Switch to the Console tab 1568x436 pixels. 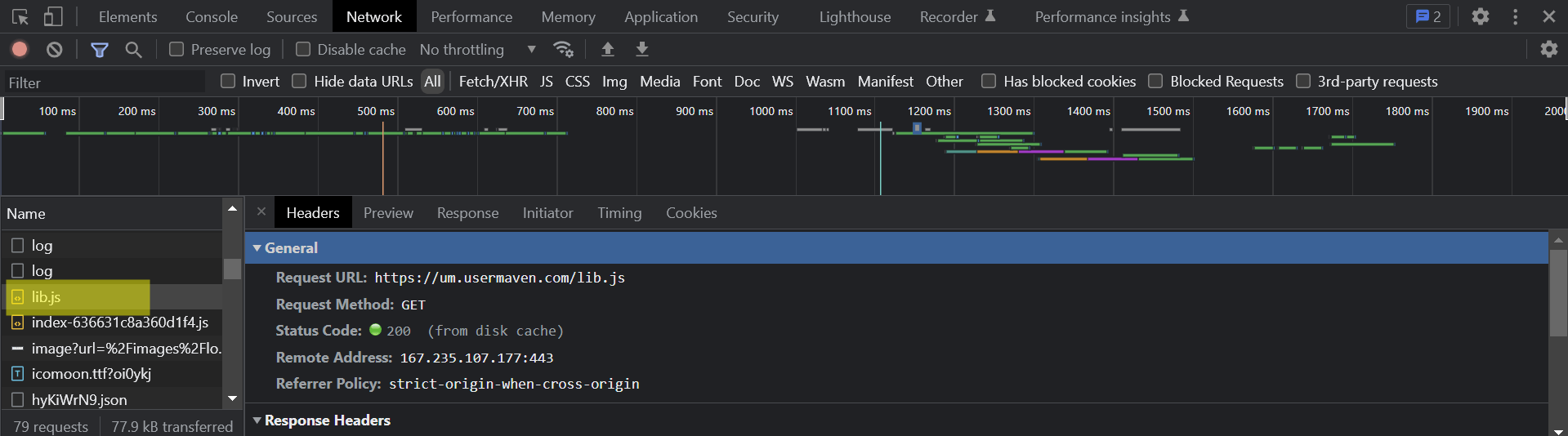coord(212,16)
